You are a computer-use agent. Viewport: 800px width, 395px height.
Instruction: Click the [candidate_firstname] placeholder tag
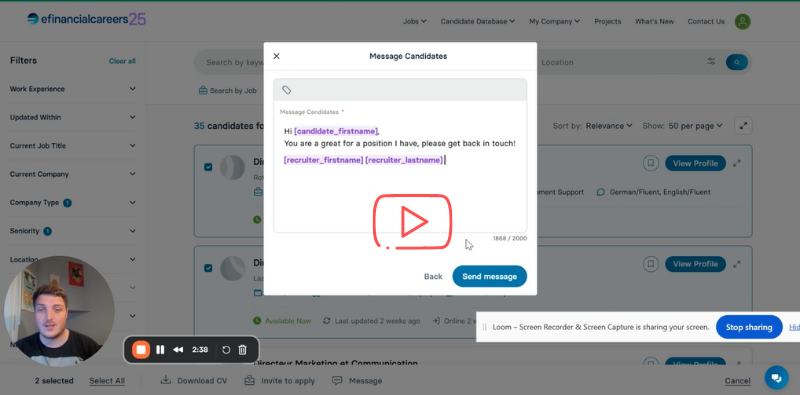click(x=336, y=131)
